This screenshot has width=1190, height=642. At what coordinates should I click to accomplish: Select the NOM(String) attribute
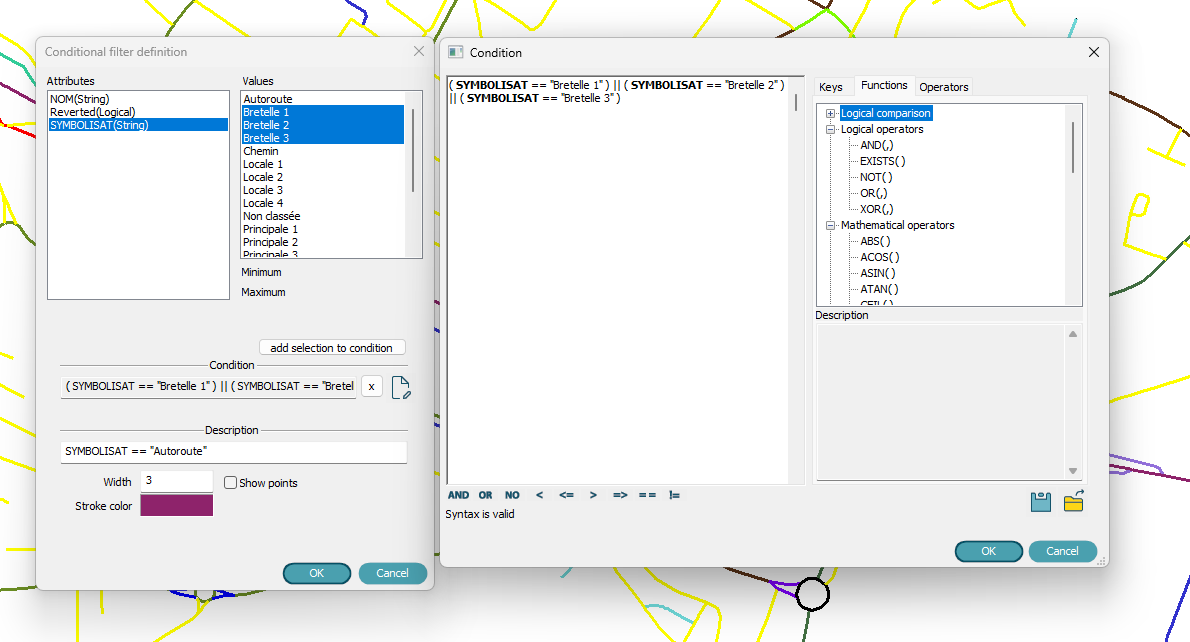(80, 99)
